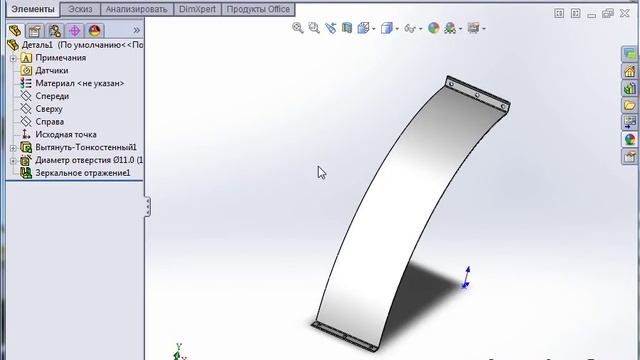Image resolution: width=640 pixels, height=360 pixels.
Task: Switch to the DimXpert tab
Action: coord(197,9)
